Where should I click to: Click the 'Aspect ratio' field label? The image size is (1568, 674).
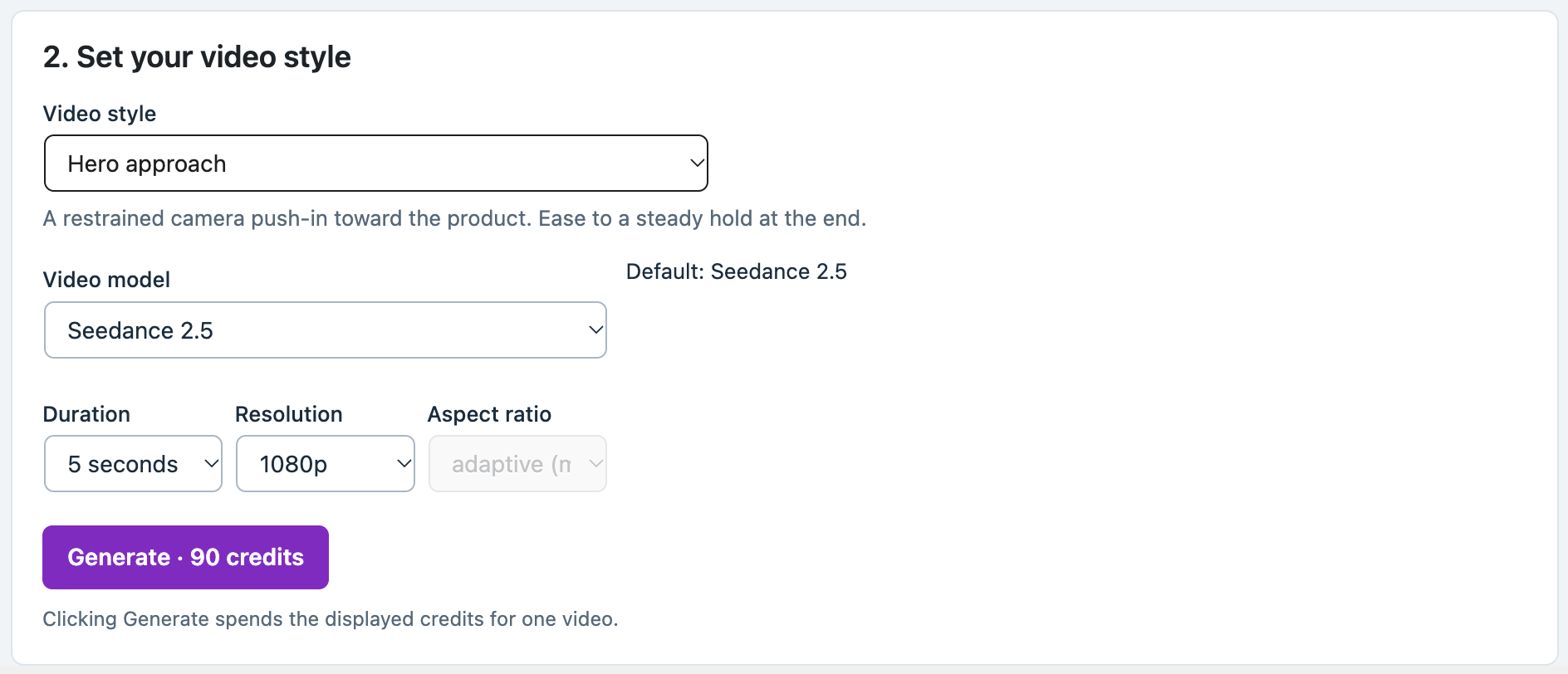tap(489, 414)
